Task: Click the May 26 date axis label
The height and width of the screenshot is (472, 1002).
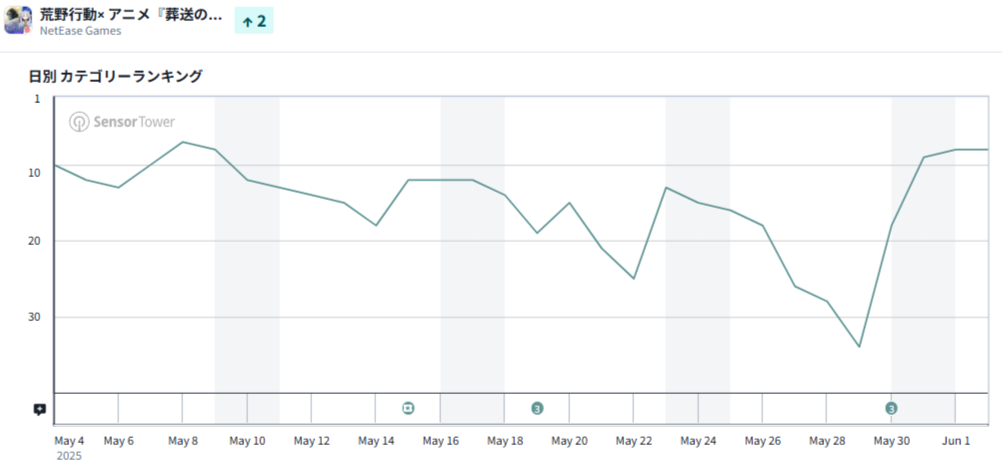Action: coord(762,441)
